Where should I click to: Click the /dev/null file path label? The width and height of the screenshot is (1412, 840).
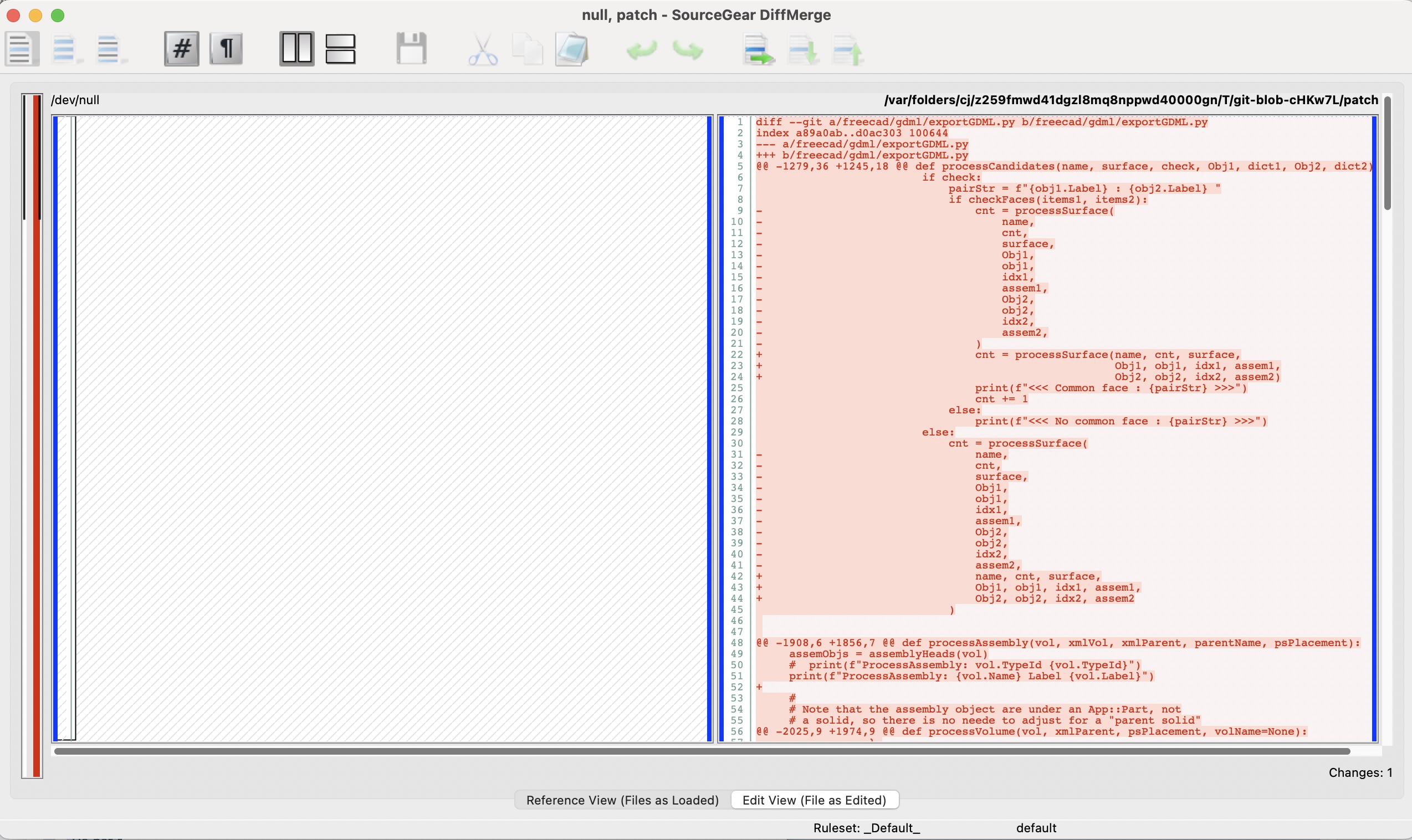click(75, 100)
